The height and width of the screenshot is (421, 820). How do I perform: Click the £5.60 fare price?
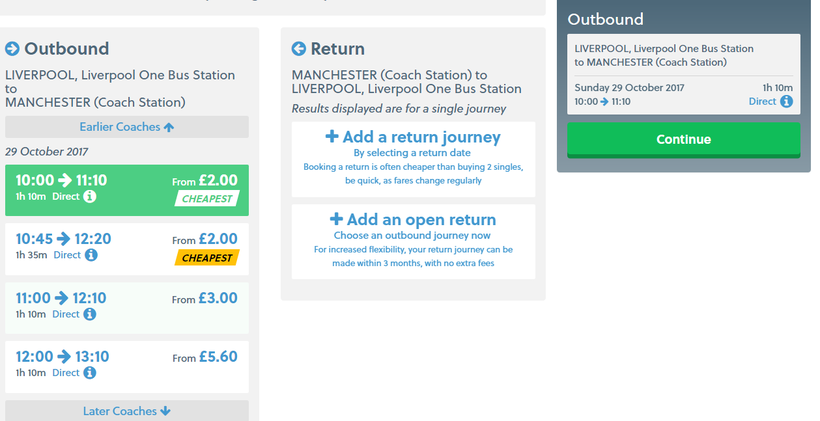(x=217, y=357)
